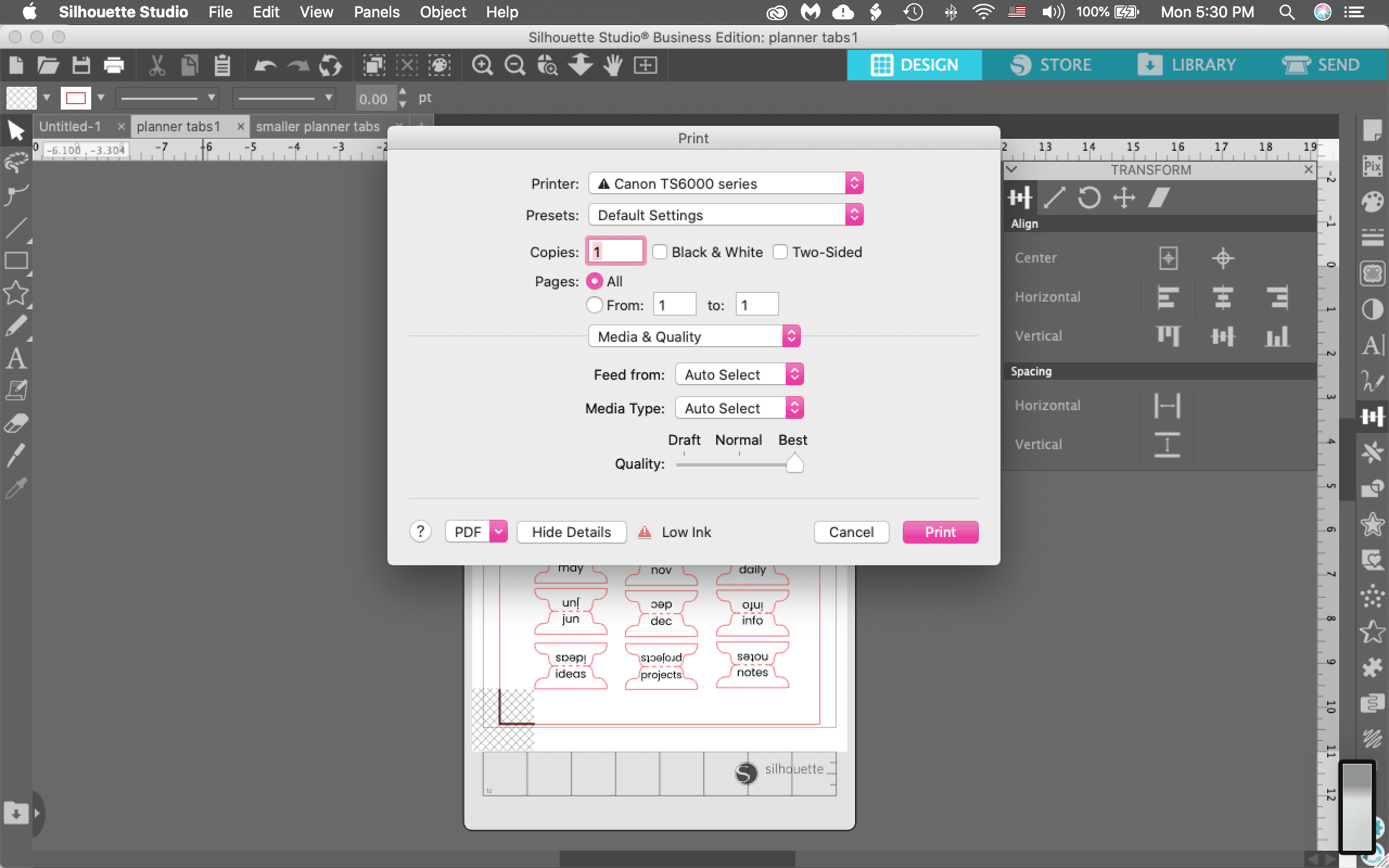Click the Hide Details button
This screenshot has width=1389, height=868.
click(571, 532)
